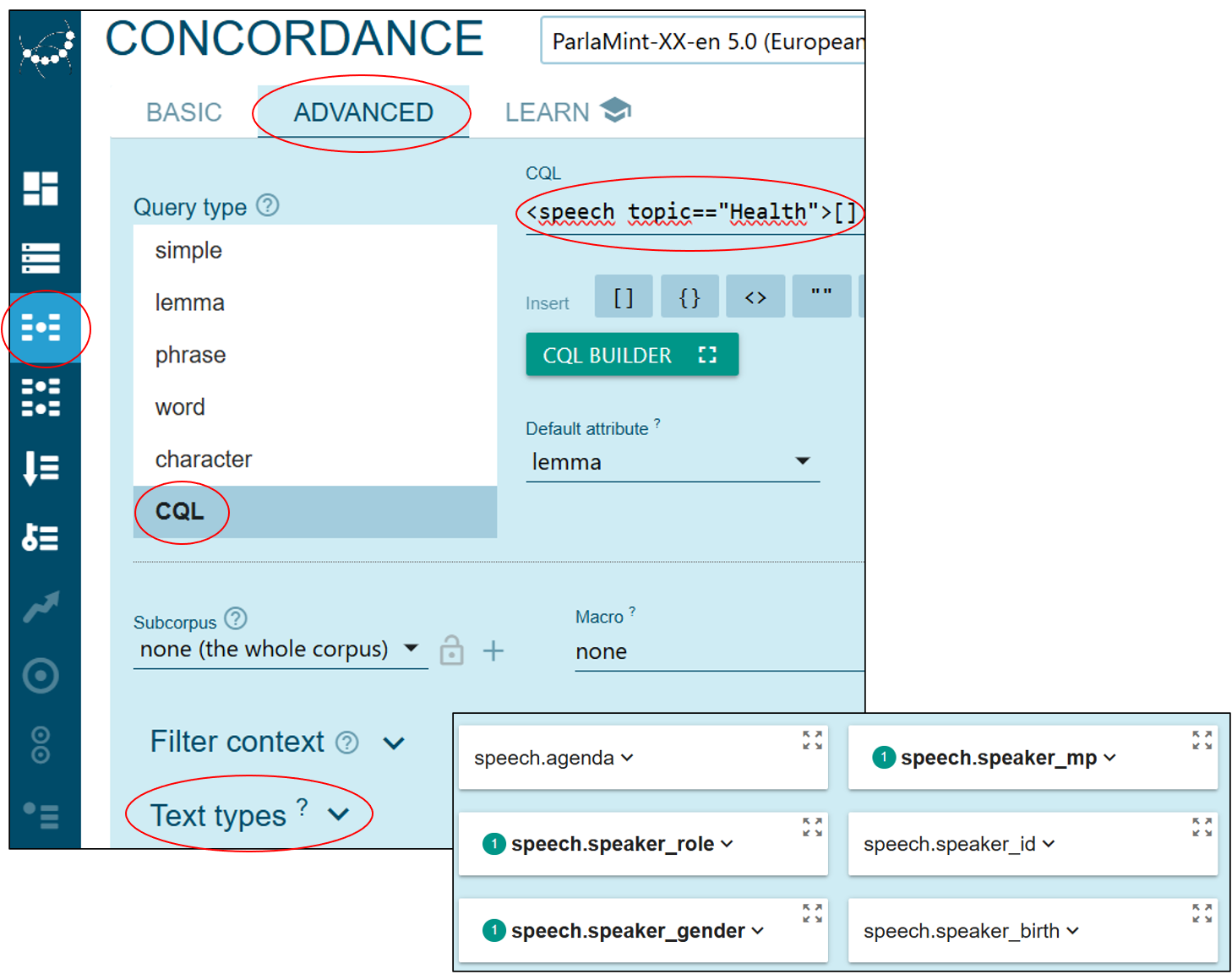This screenshot has width=1232, height=974.
Task: Open the Subcorpus dropdown
Action: pyautogui.click(x=279, y=650)
